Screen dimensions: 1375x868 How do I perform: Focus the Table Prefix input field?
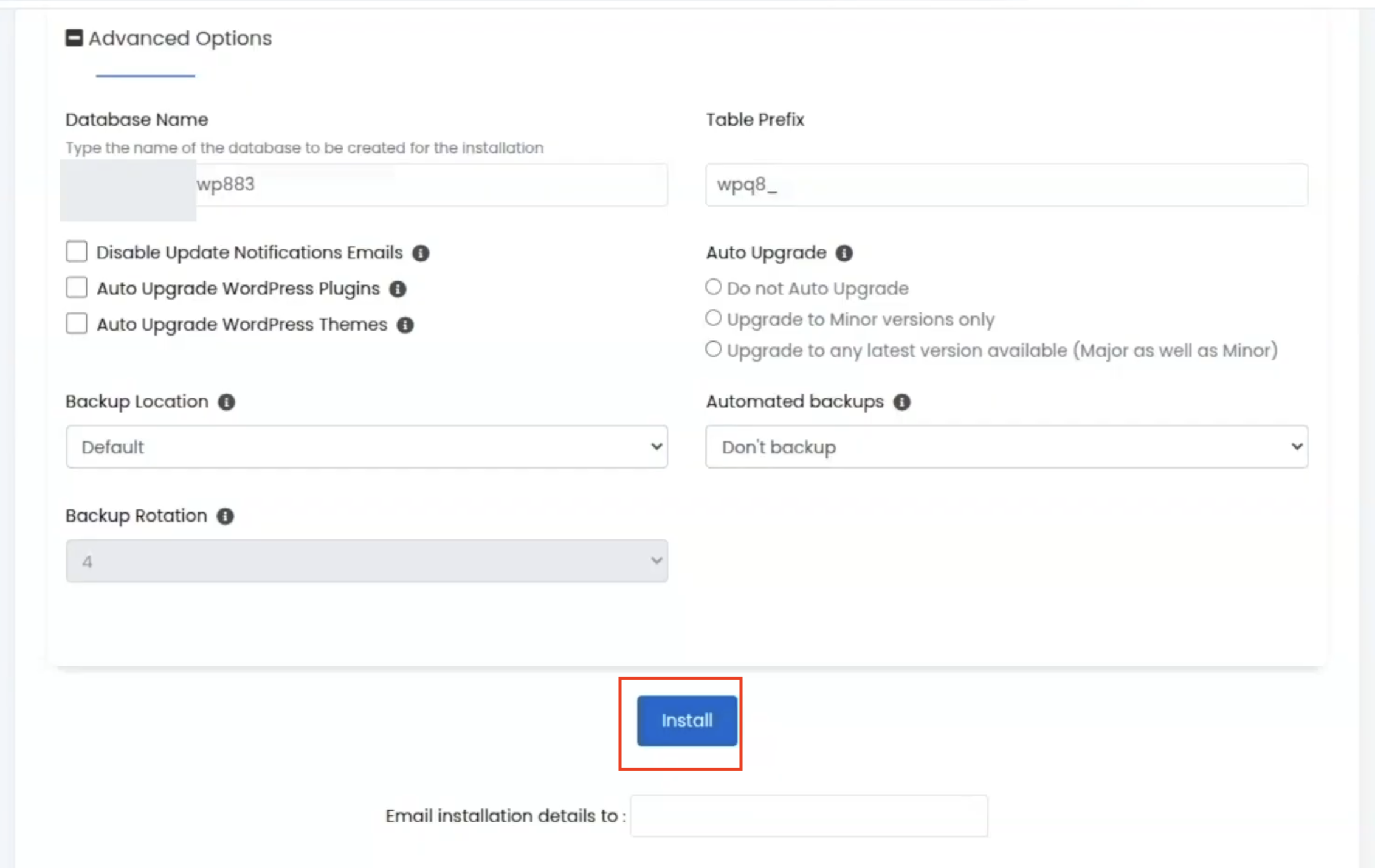[1007, 184]
